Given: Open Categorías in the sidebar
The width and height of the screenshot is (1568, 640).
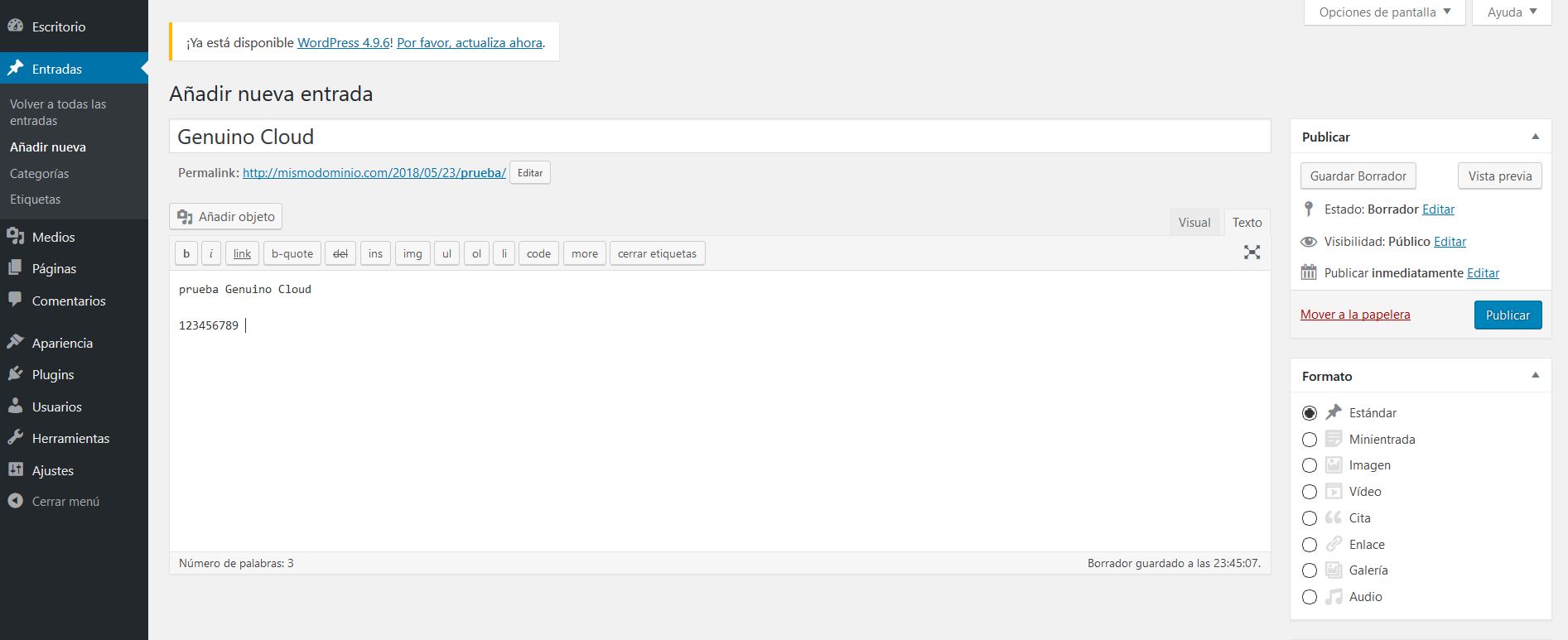Looking at the screenshot, I should pyautogui.click(x=39, y=173).
